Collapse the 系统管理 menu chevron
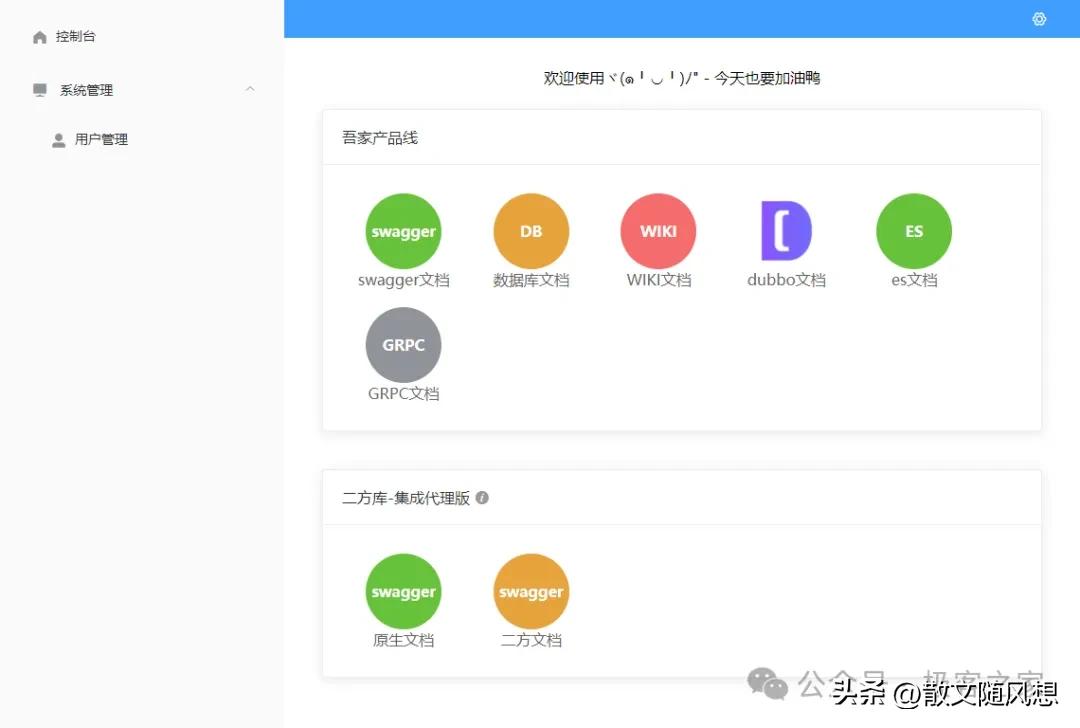This screenshot has height=728, width=1080. coord(250,89)
